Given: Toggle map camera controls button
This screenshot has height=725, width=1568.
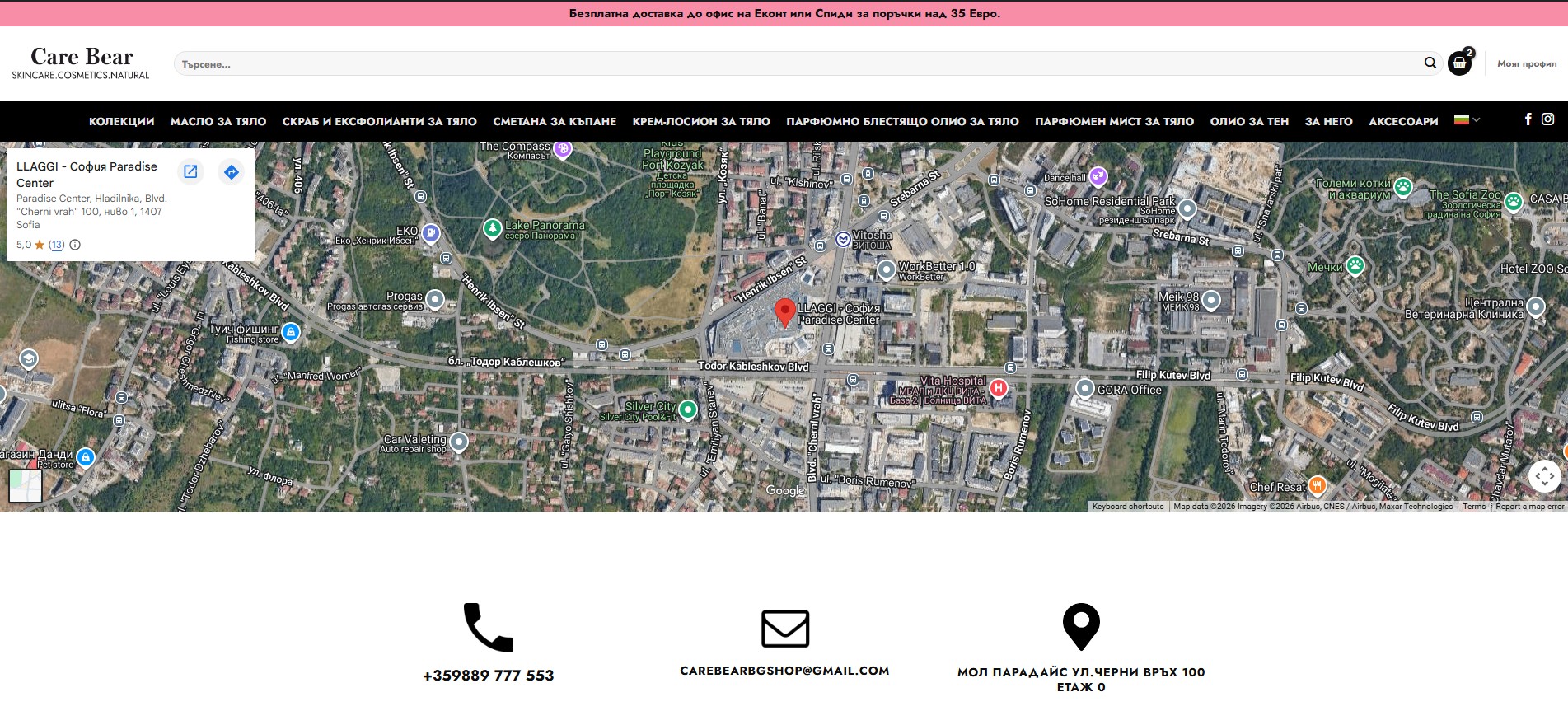Looking at the screenshot, I should (x=1544, y=475).
